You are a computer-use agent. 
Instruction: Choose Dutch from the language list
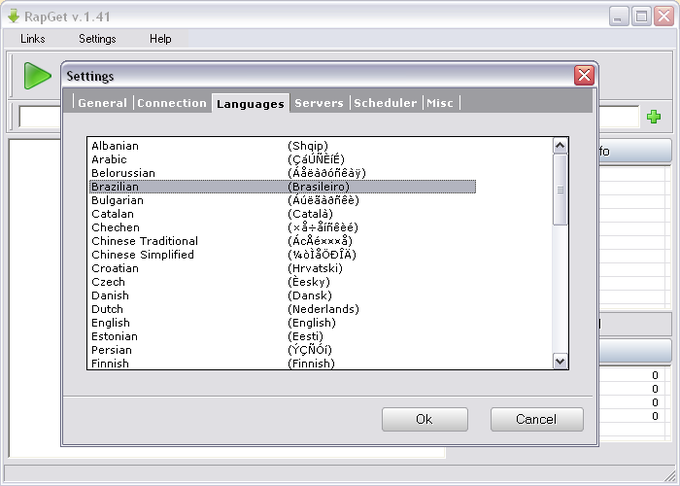point(282,309)
